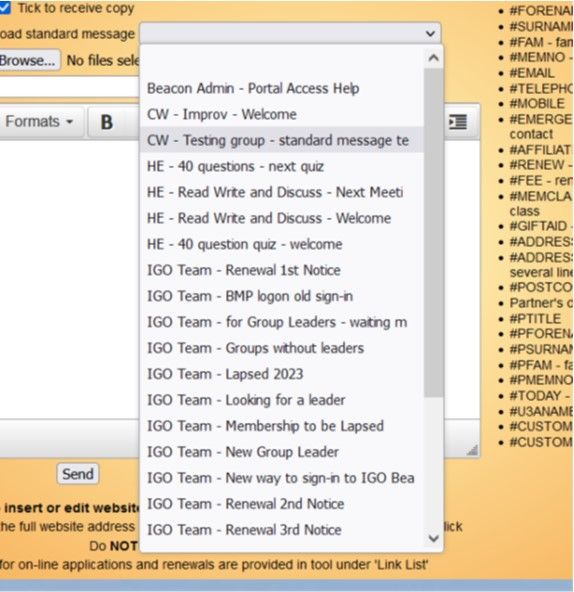Click the editor resize handle corner
574x592 pixels.
[x=472, y=450]
